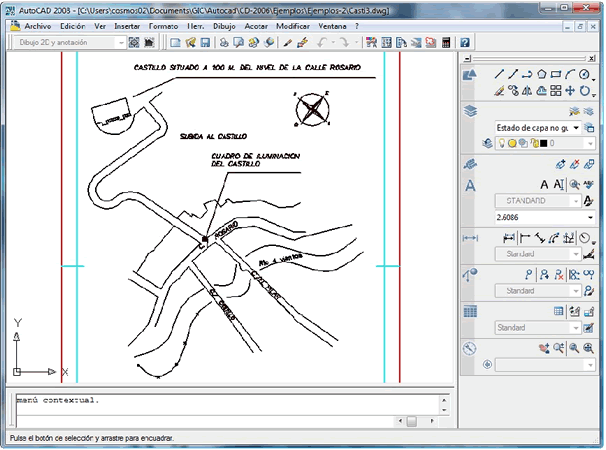Open the calculator icon in the toolbar
This screenshot has width=606, height=450.
(446, 43)
